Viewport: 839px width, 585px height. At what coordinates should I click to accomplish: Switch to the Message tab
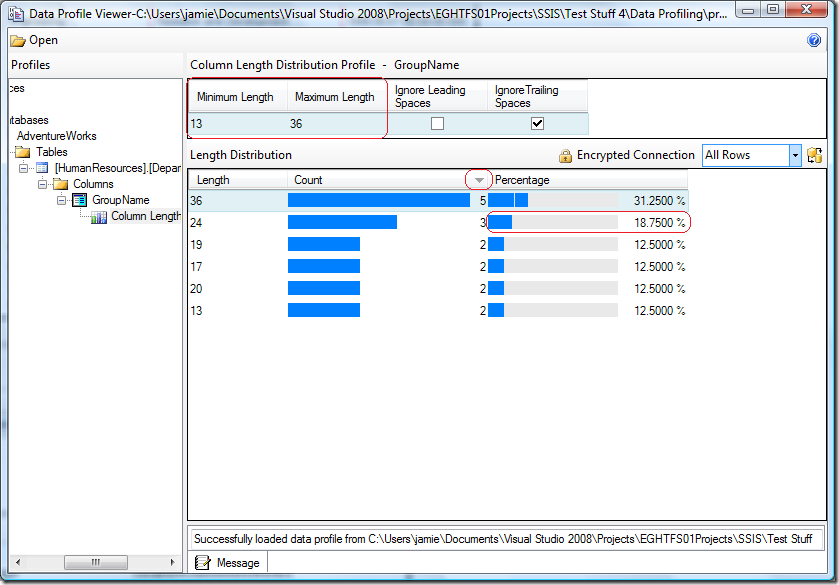(228, 563)
